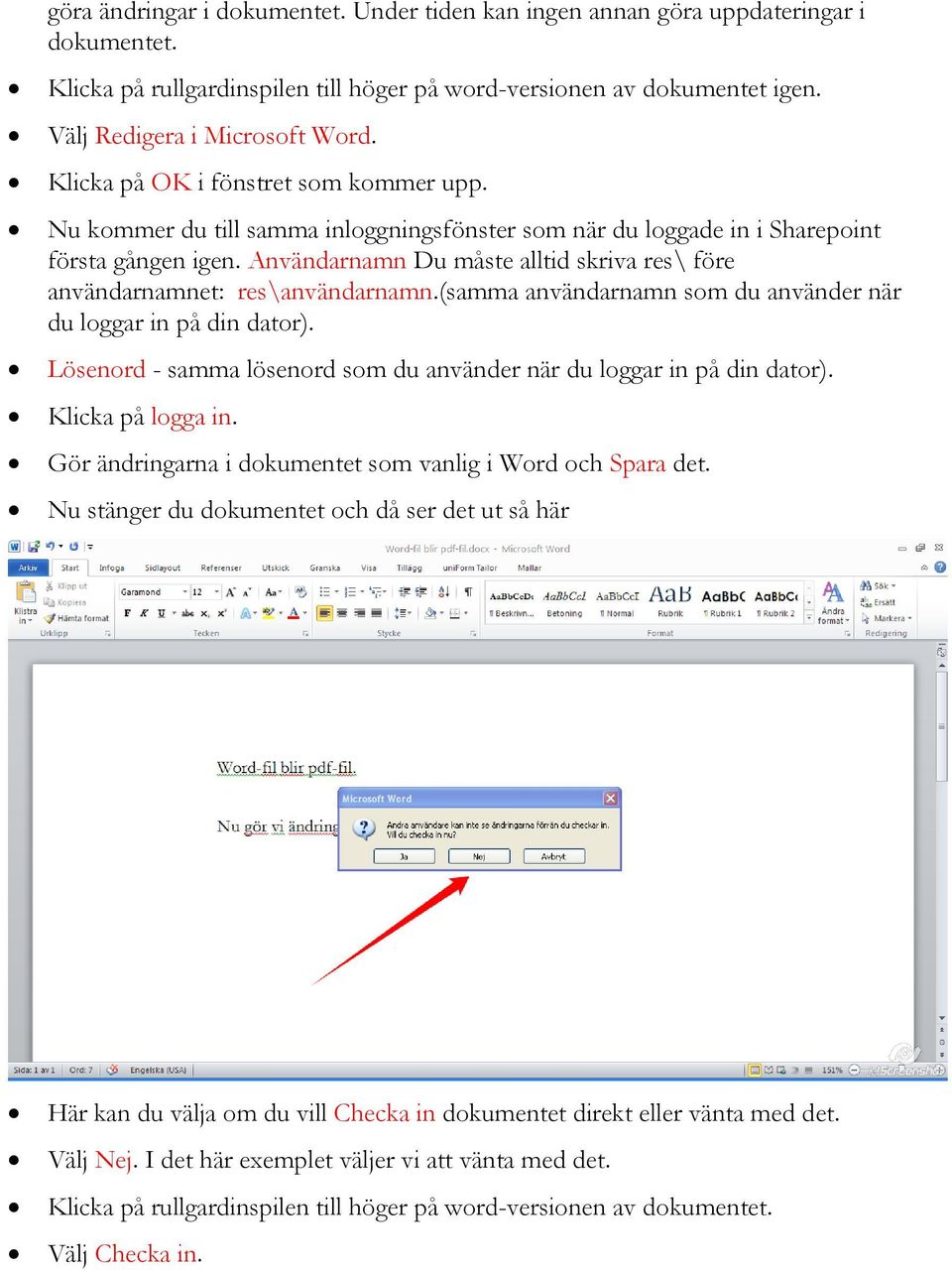Apply subscript formatting
The width and height of the screenshot is (952, 1270).
pyautogui.click(x=204, y=613)
